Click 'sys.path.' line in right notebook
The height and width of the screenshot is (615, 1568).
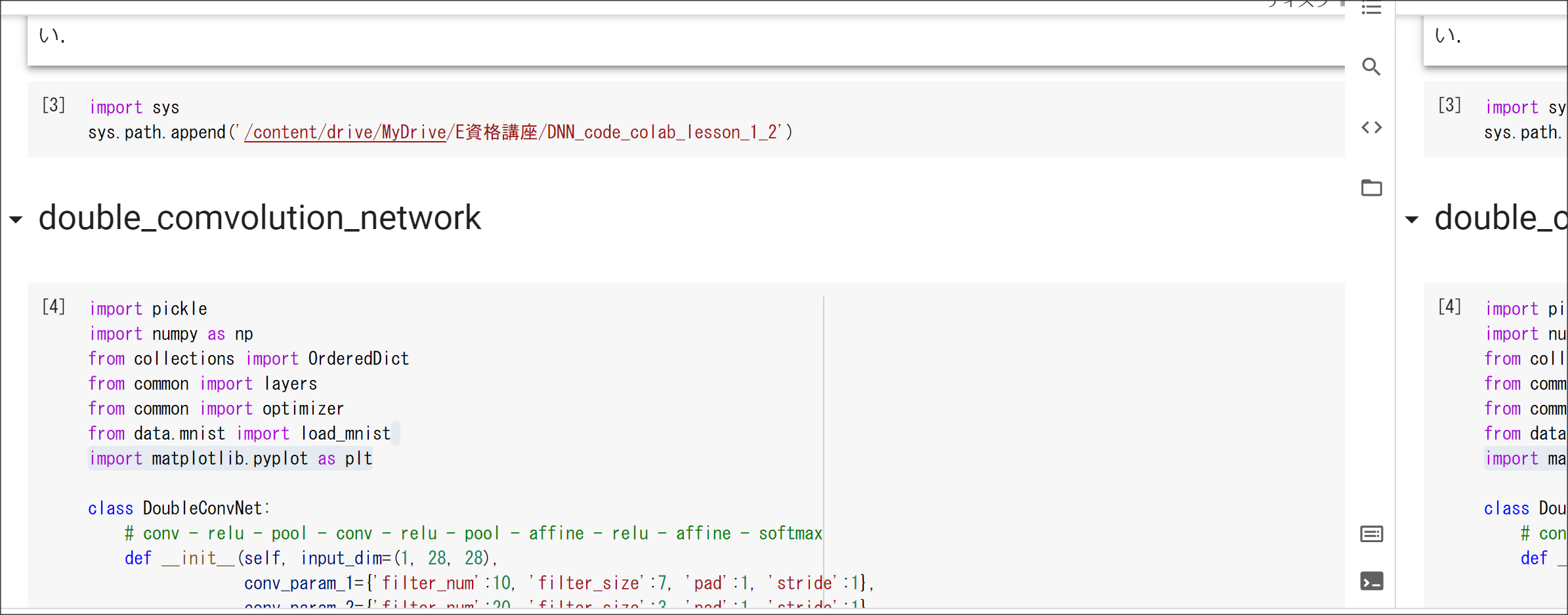pos(1522,133)
